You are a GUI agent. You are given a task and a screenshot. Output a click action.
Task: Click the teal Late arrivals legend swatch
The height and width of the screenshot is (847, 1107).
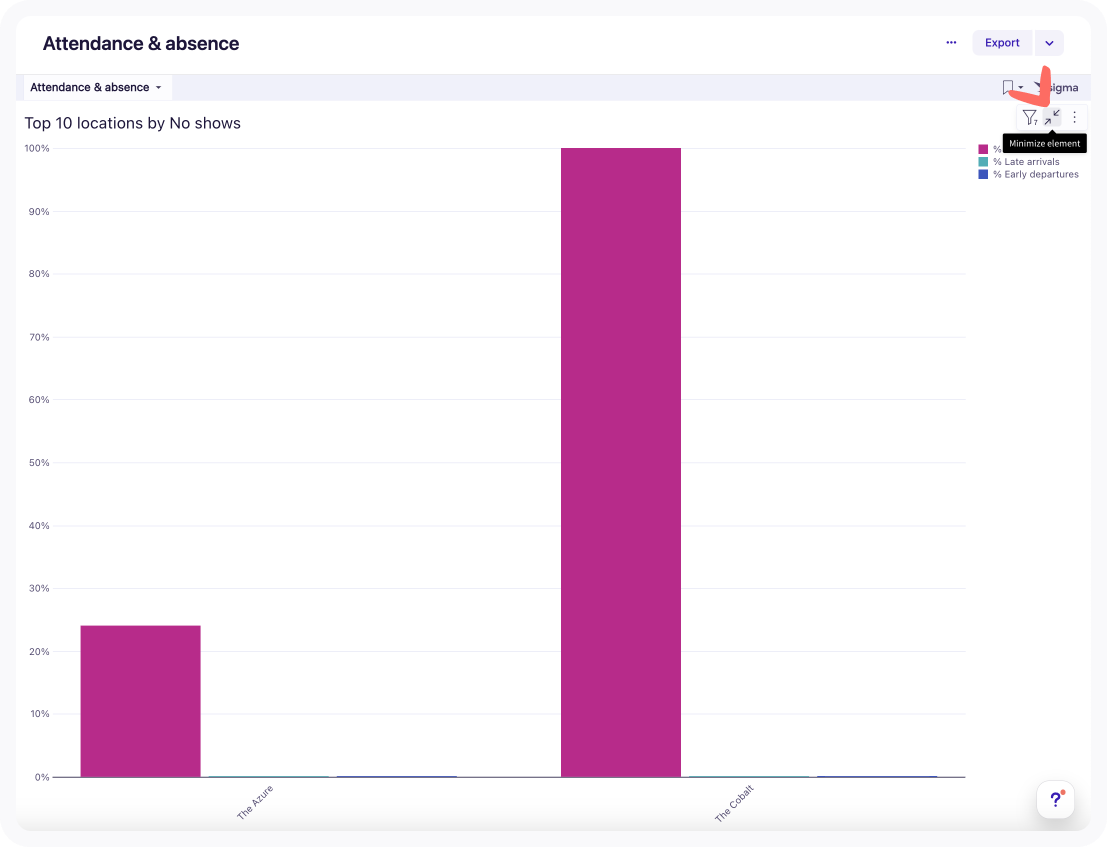(x=983, y=162)
